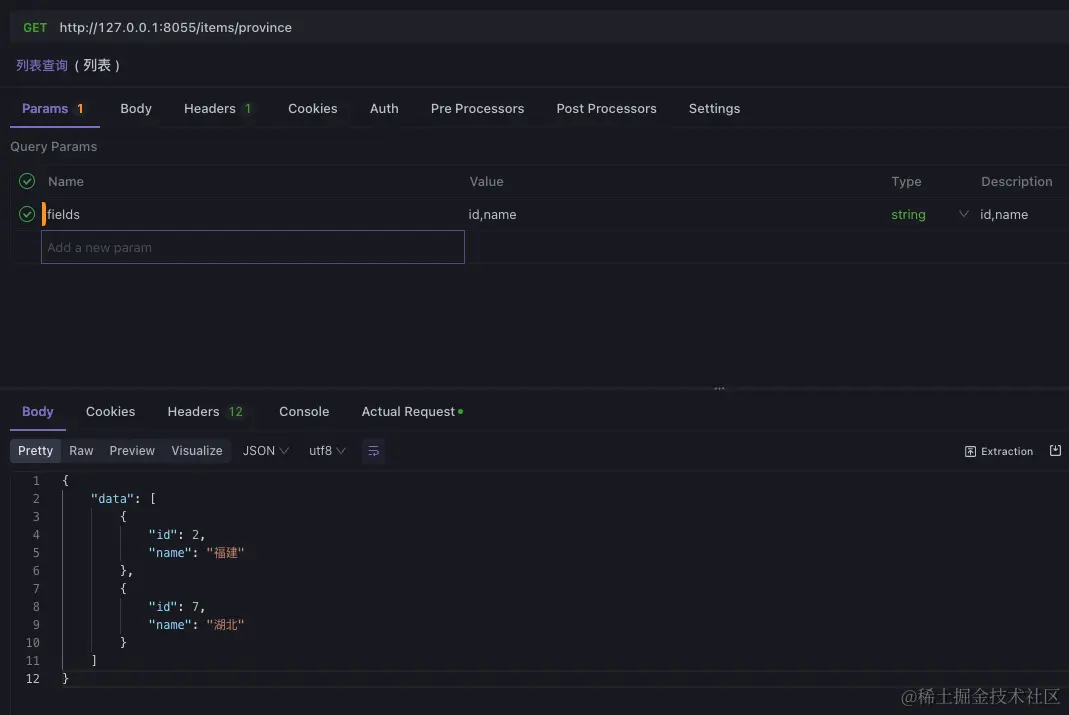
Task: Click the "湖北" name value in JSON
Action: (x=225, y=624)
